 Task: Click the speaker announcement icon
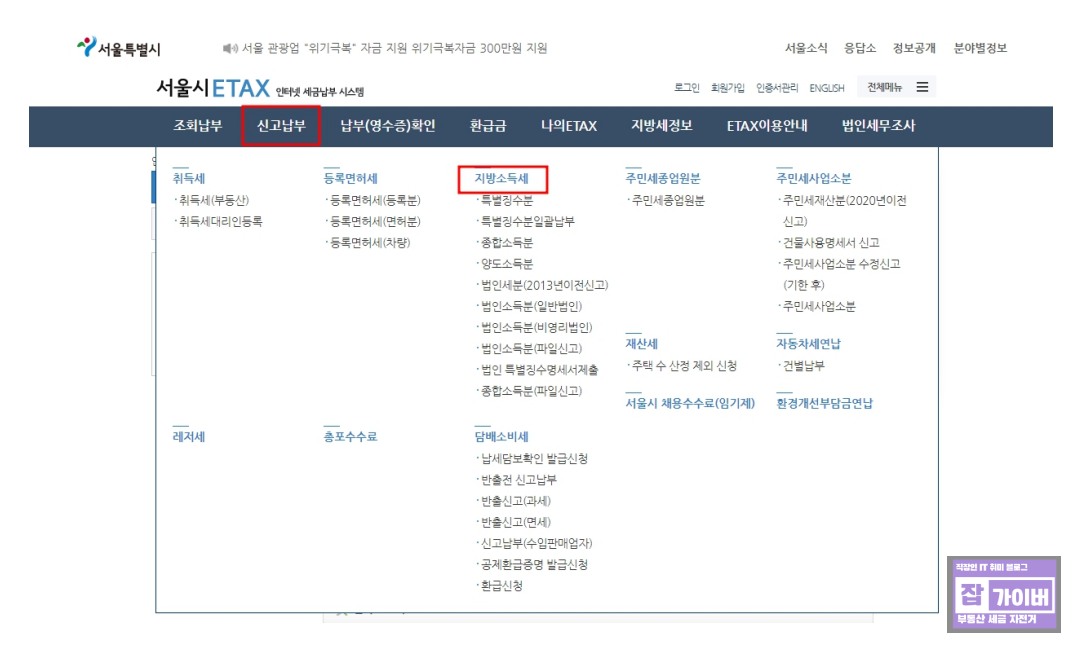(230, 48)
